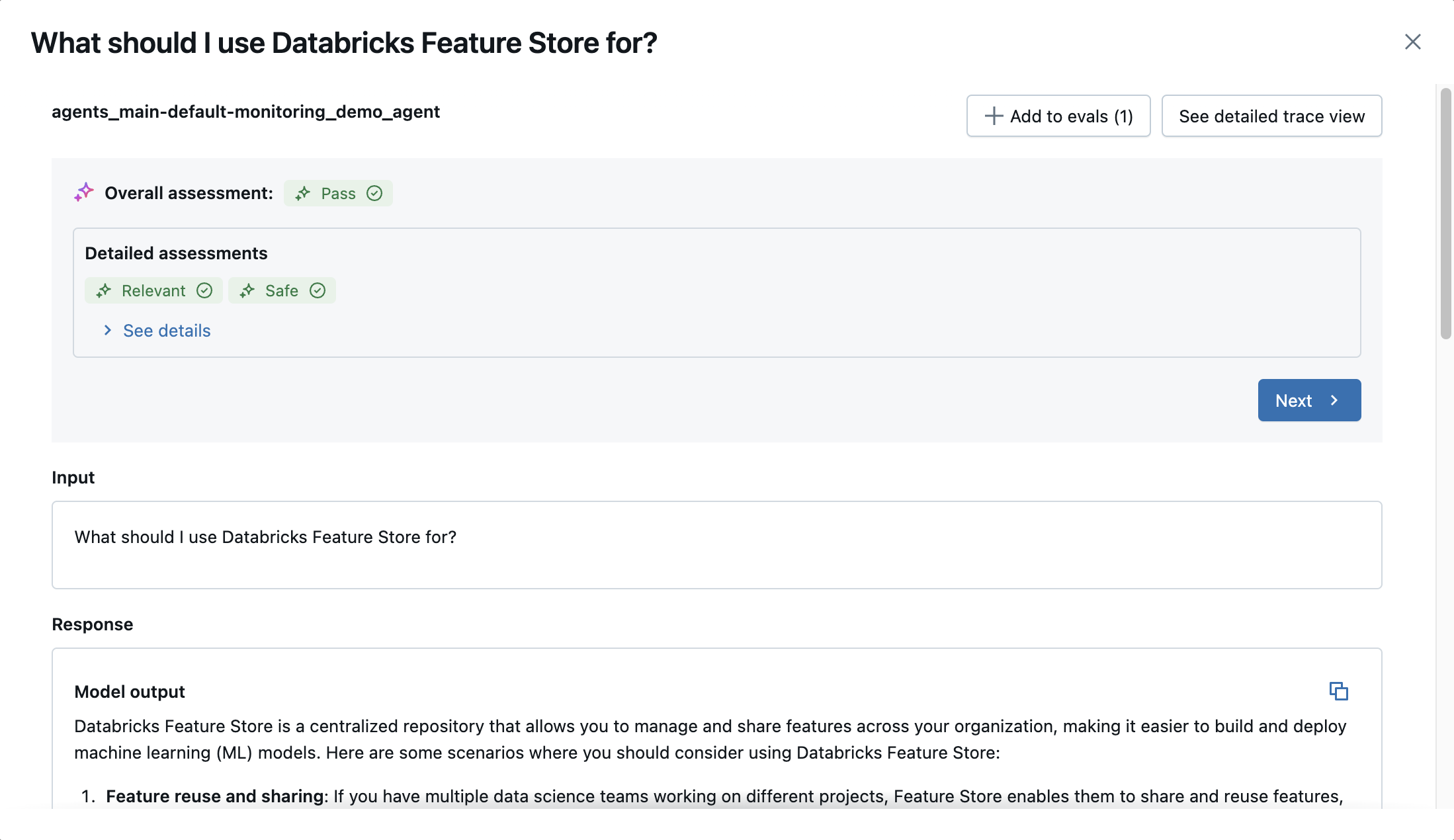
Task: Click the Model output label
Action: [130, 692]
